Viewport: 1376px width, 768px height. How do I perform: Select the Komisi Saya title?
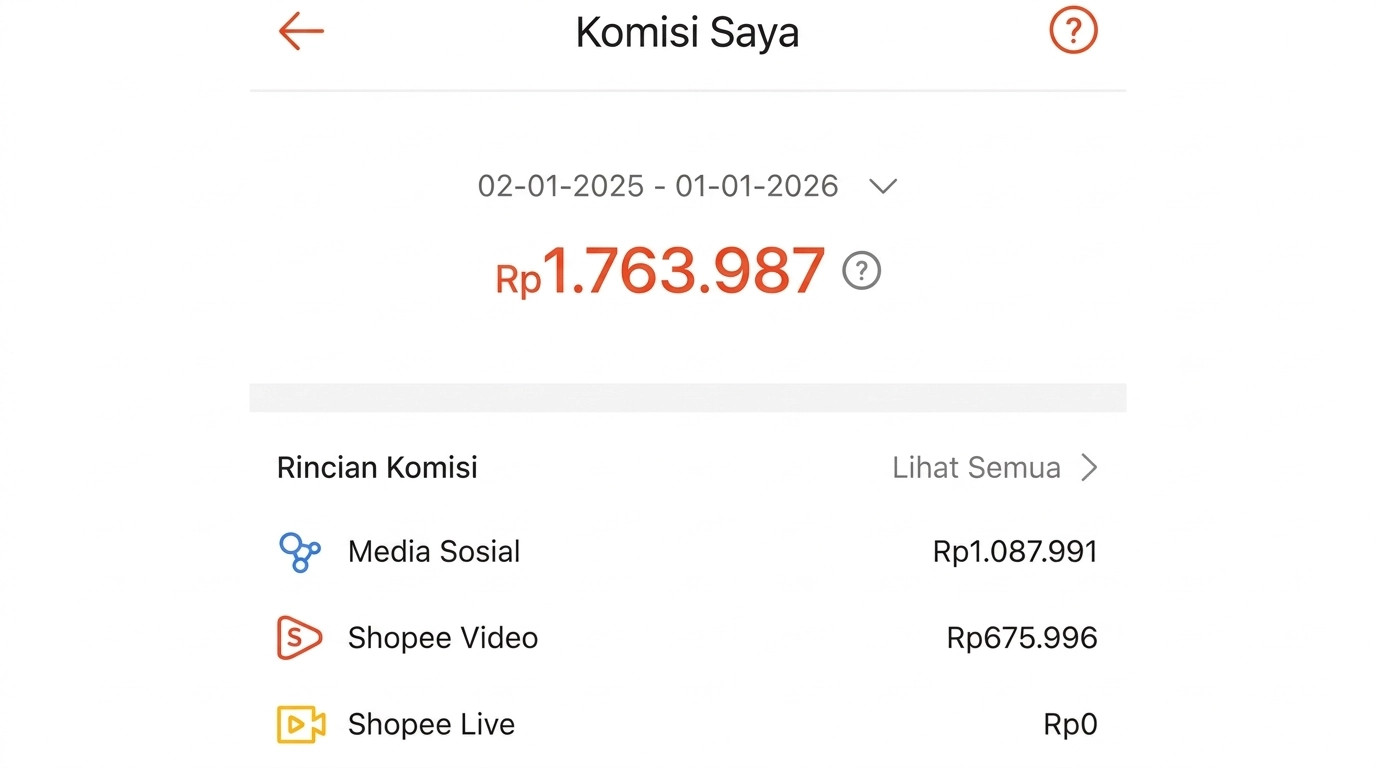click(687, 32)
